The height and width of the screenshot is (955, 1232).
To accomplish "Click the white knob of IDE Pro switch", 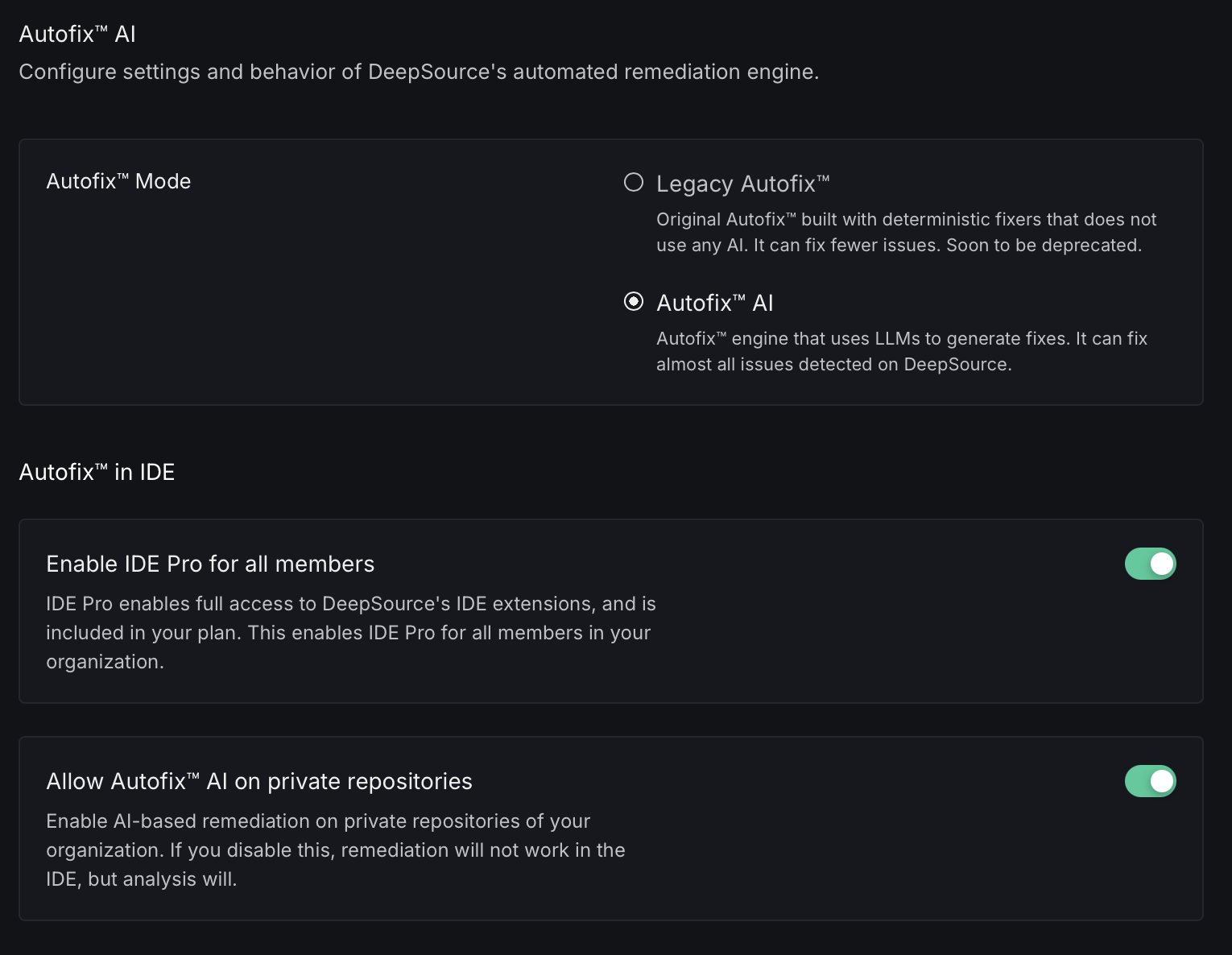I will [x=1162, y=564].
